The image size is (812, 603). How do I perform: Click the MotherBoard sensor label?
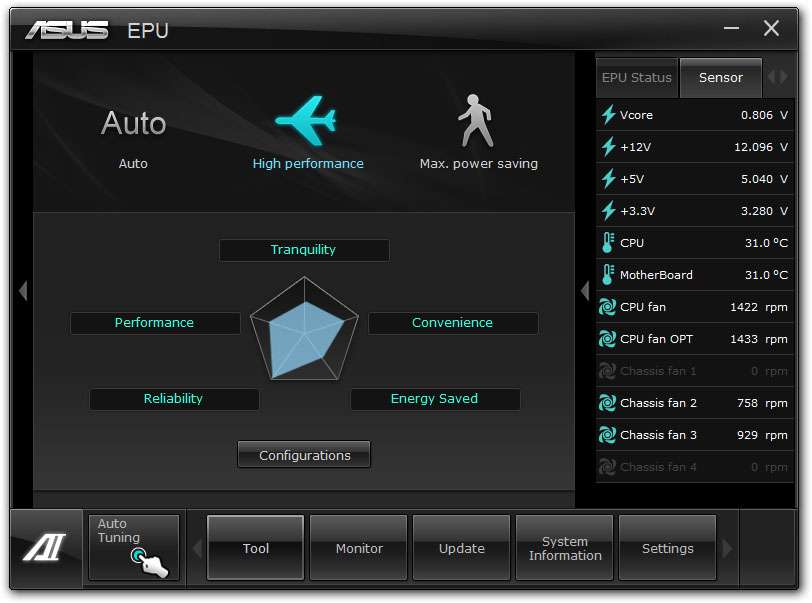tap(656, 275)
